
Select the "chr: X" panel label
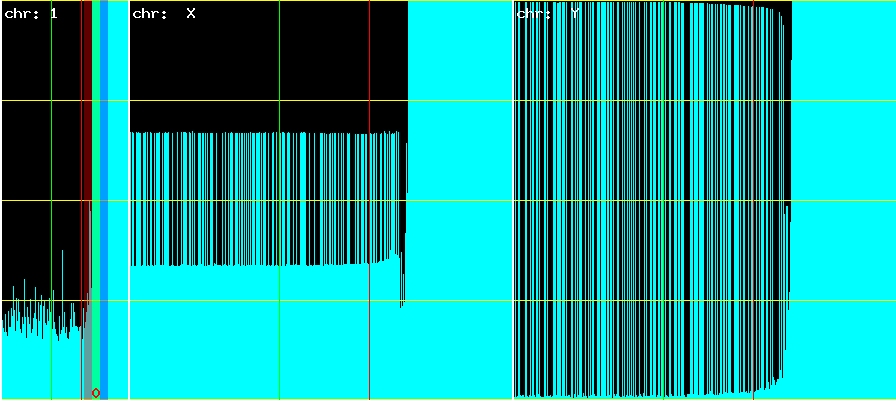tap(163, 14)
